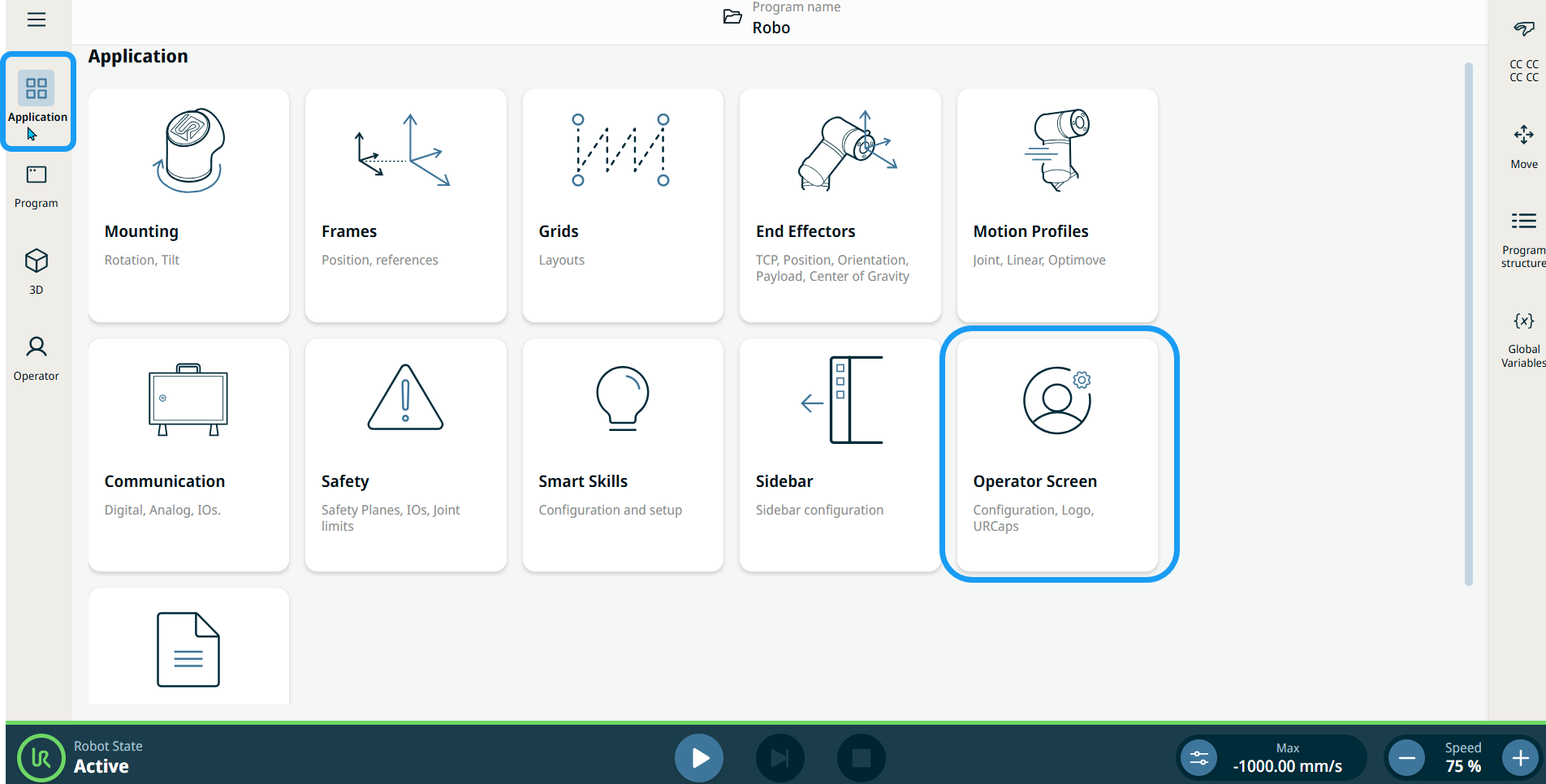Image resolution: width=1546 pixels, height=784 pixels.
Task: Decrease speed with the minus button
Action: [x=1407, y=758]
